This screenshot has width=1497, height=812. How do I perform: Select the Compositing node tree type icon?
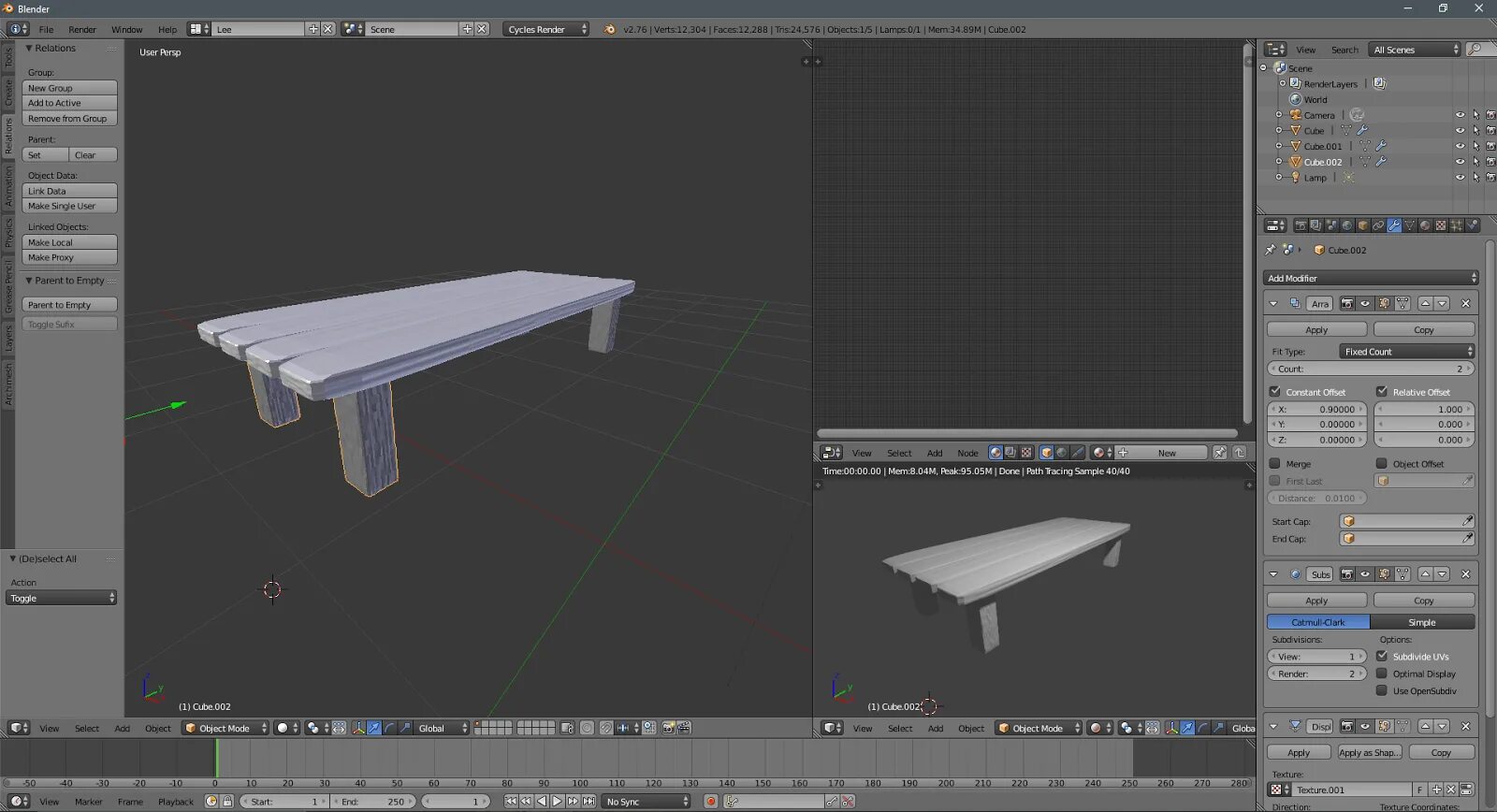[x=1010, y=453]
